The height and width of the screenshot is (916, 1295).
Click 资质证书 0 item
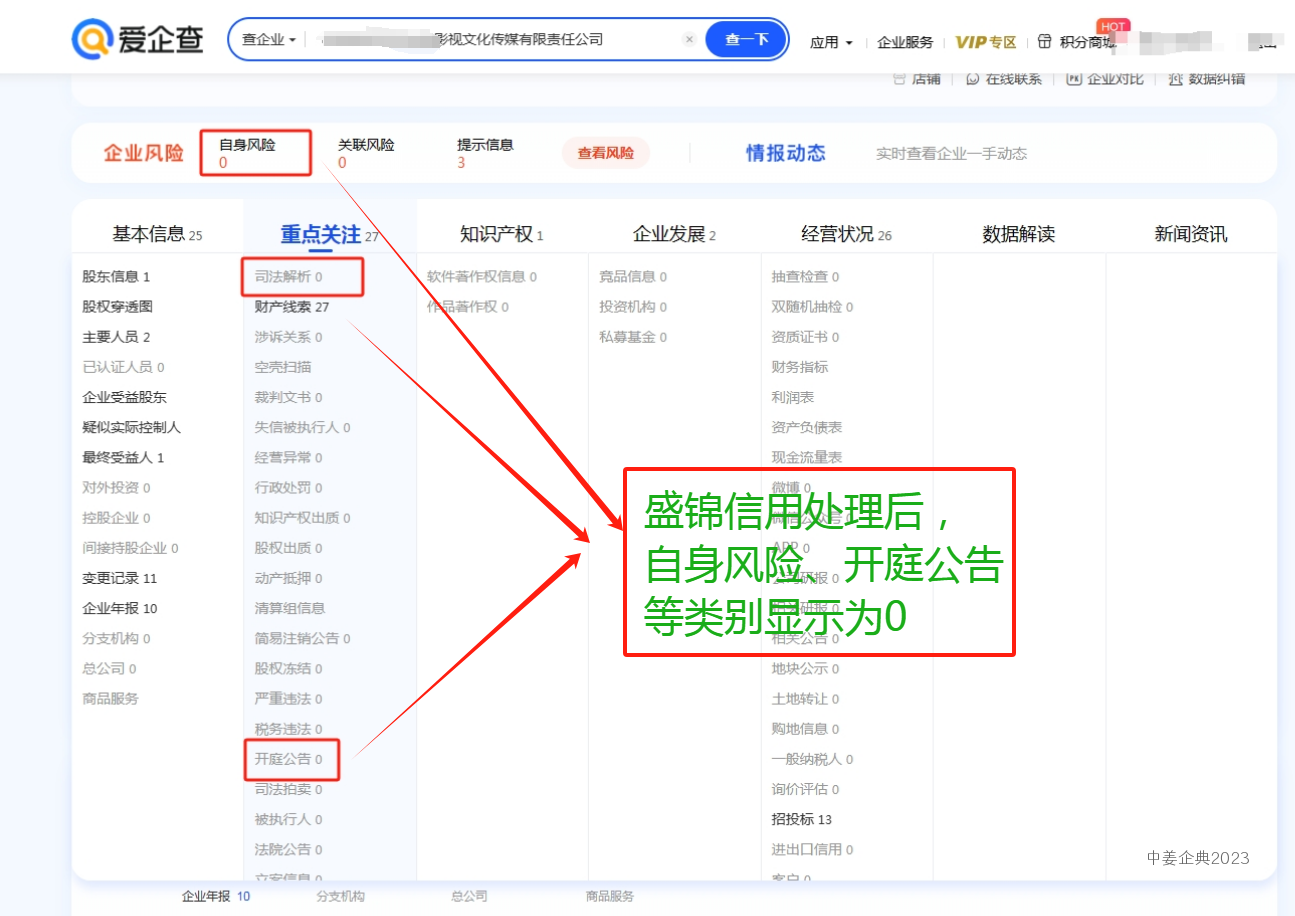(805, 337)
